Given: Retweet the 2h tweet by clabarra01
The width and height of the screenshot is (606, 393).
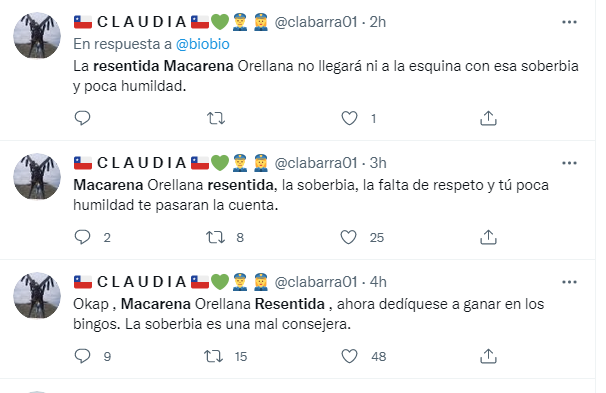Looking at the screenshot, I should pos(216,118).
